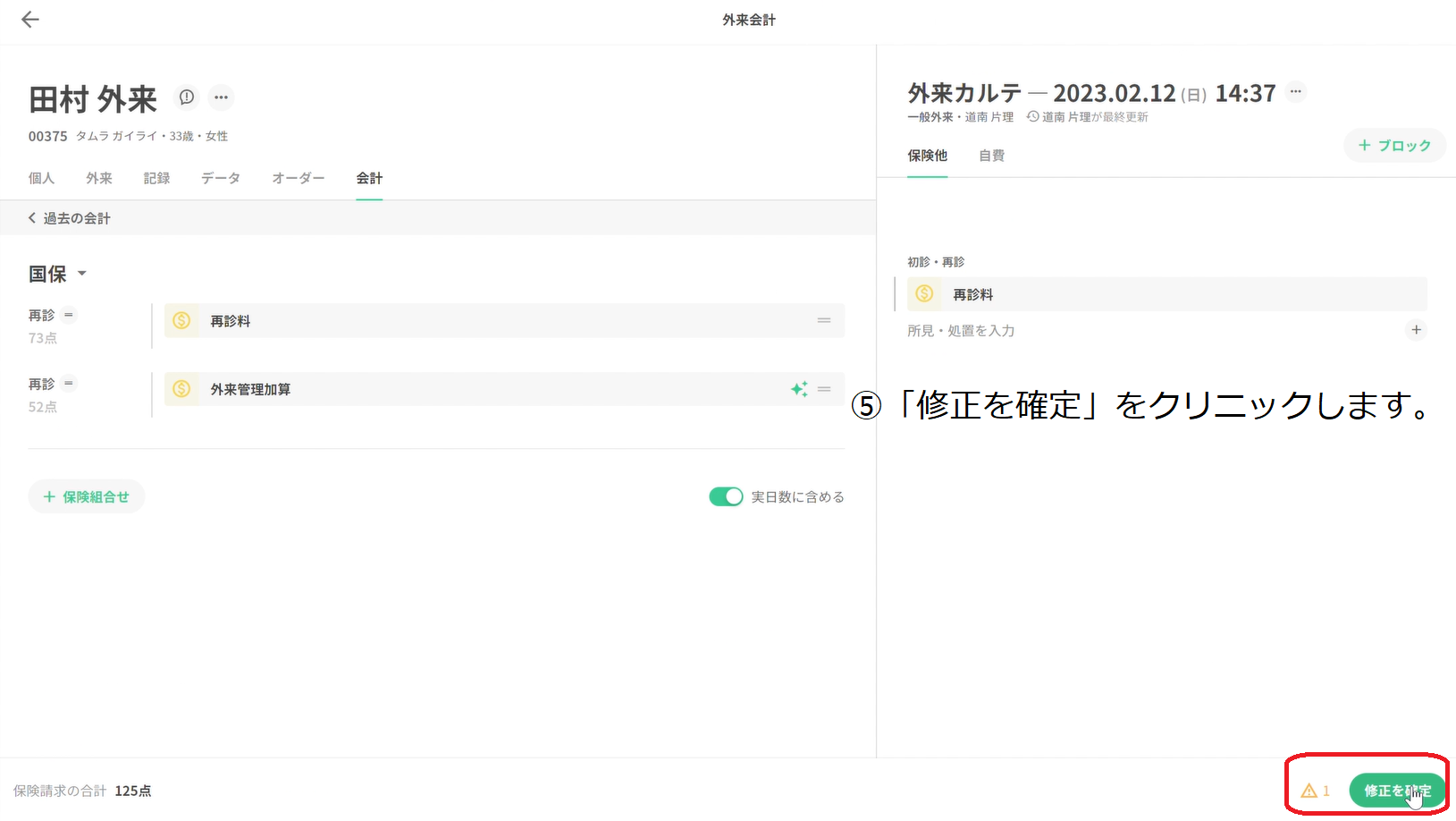Click the drag handle on the 外来管理加算 row
Image resolution: width=1456 pixels, height=821 pixels.
tap(824, 389)
